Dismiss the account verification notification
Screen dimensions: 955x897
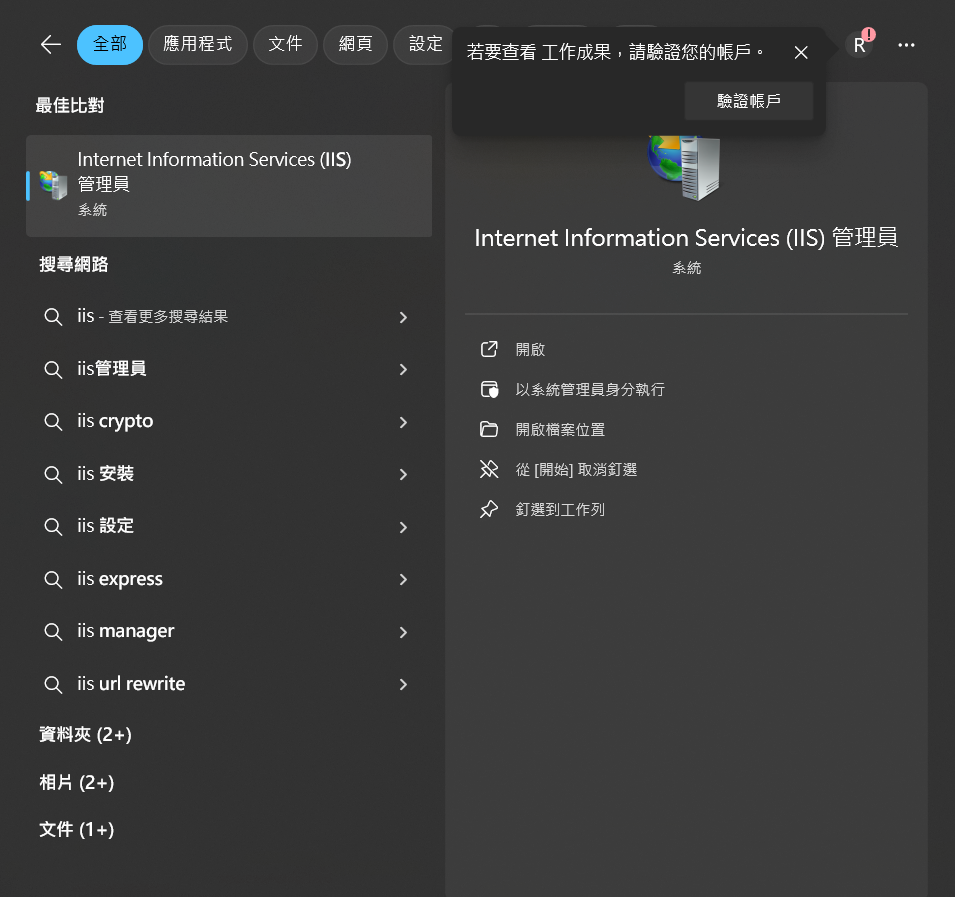point(801,53)
